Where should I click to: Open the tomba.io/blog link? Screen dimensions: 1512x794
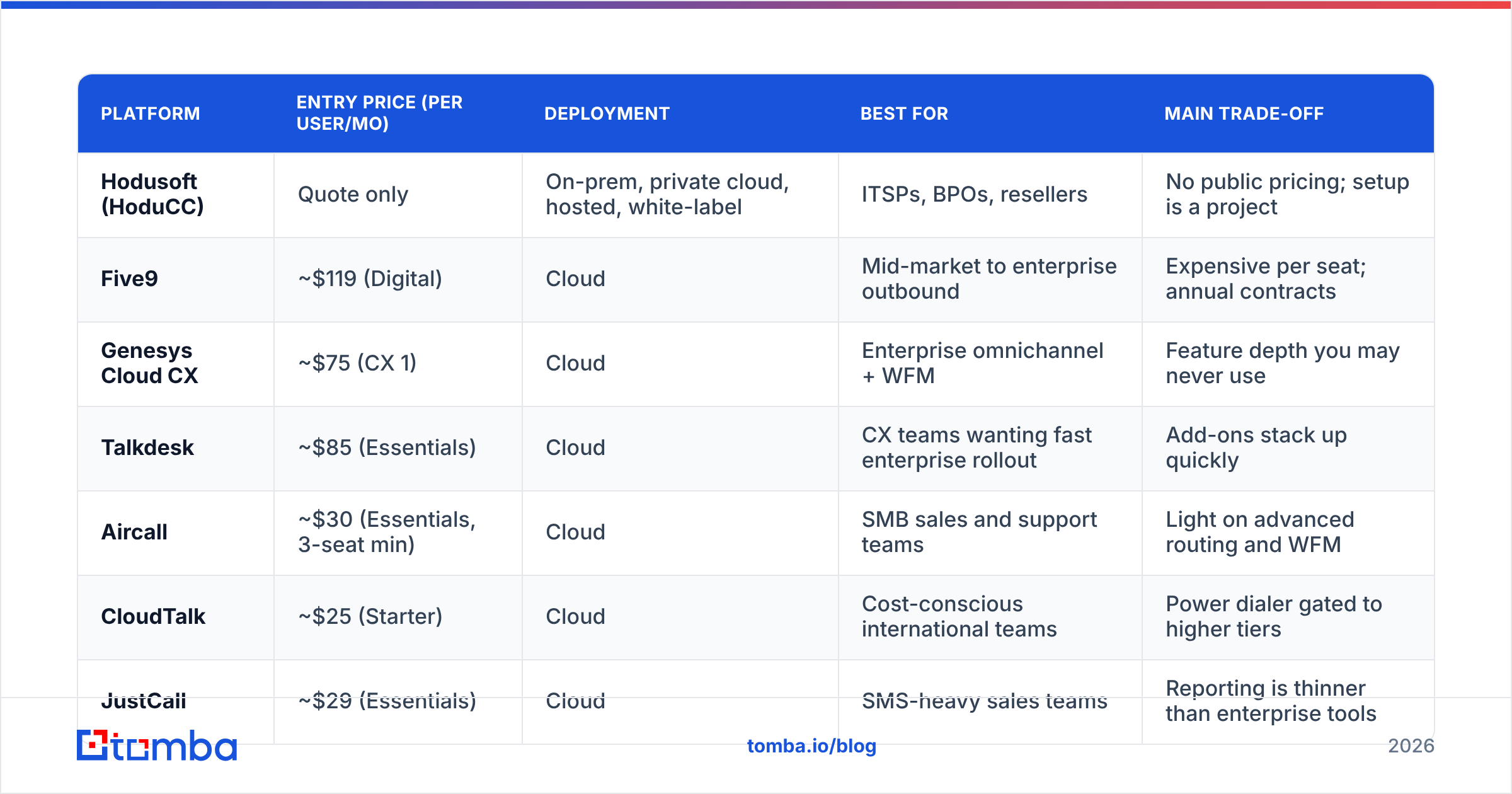pyautogui.click(x=811, y=746)
